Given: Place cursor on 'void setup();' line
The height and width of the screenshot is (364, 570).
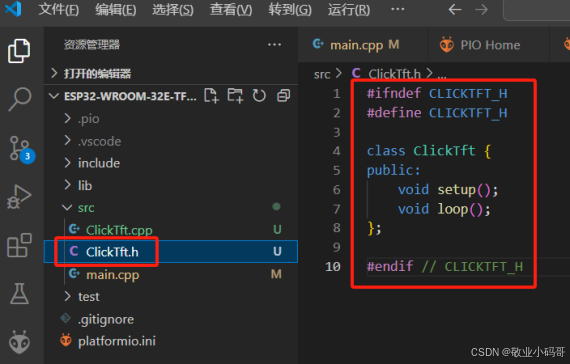Looking at the screenshot, I should (448, 190).
